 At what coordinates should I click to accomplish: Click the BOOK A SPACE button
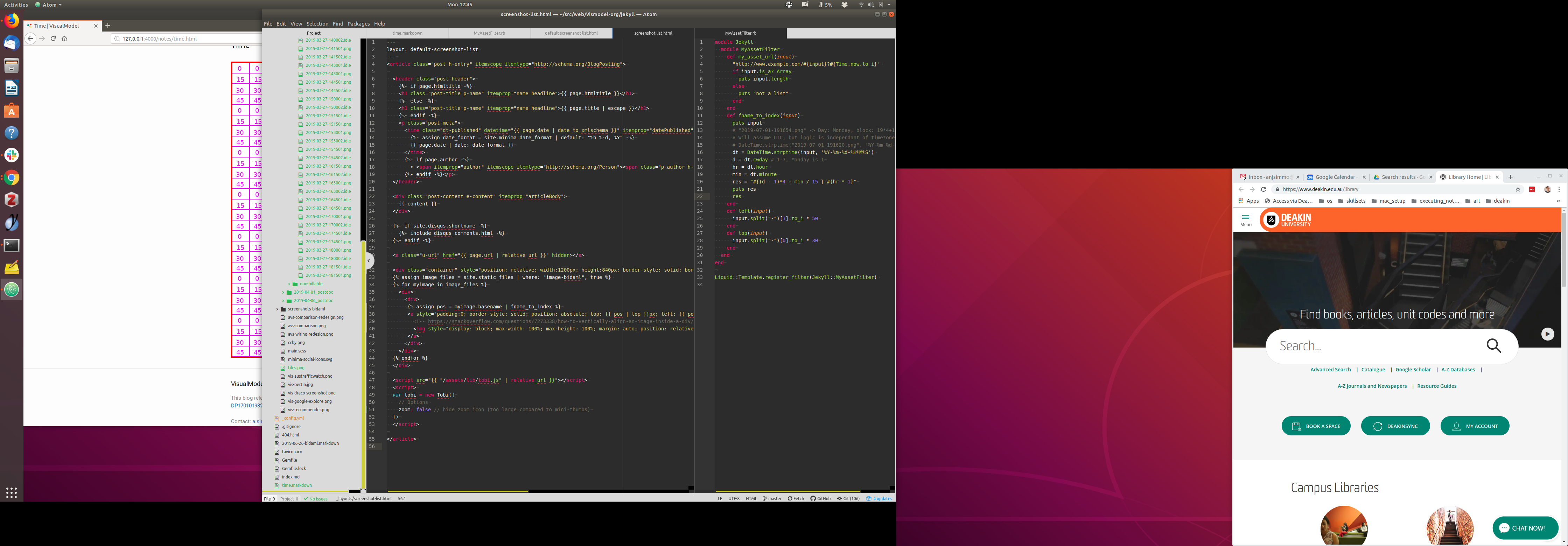coord(1315,426)
